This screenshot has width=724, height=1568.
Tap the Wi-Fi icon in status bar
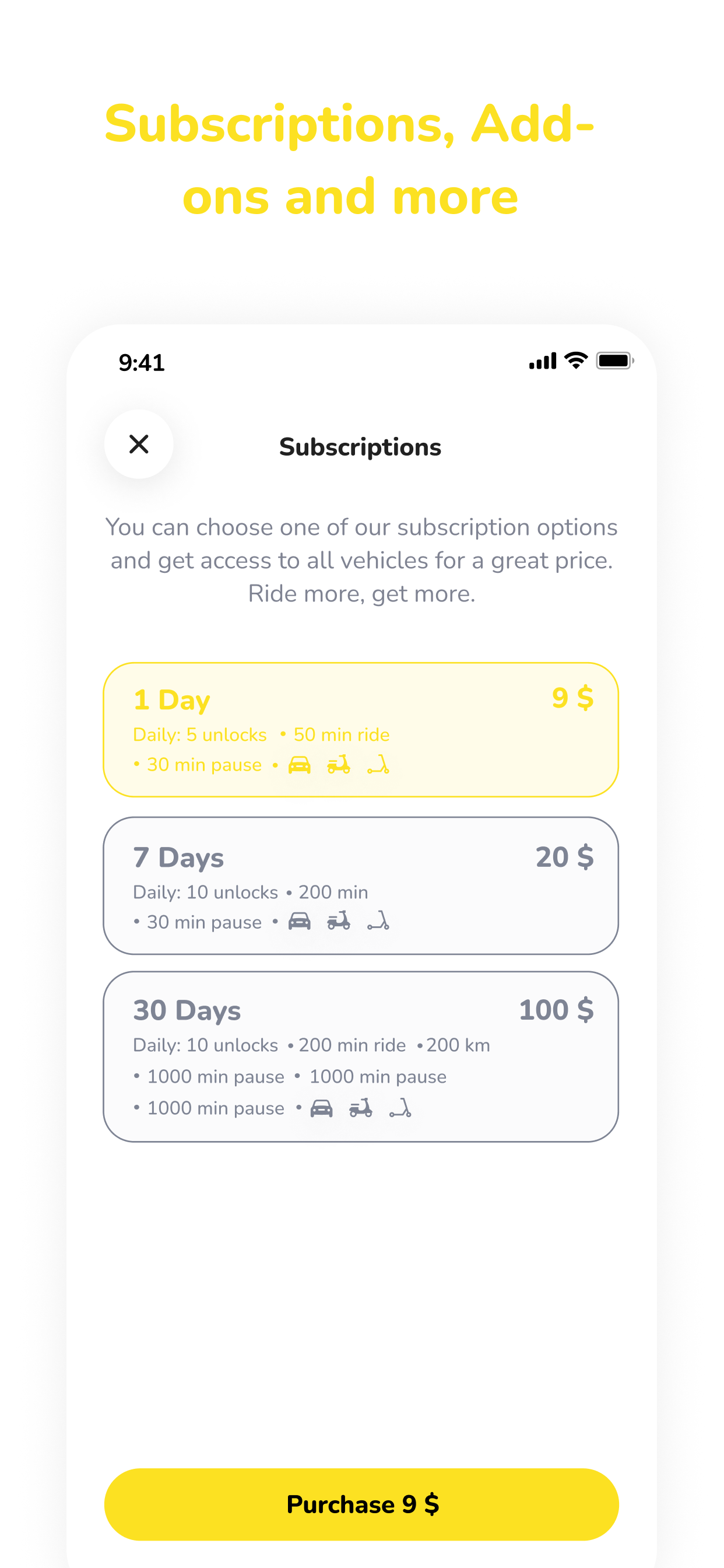[x=575, y=360]
